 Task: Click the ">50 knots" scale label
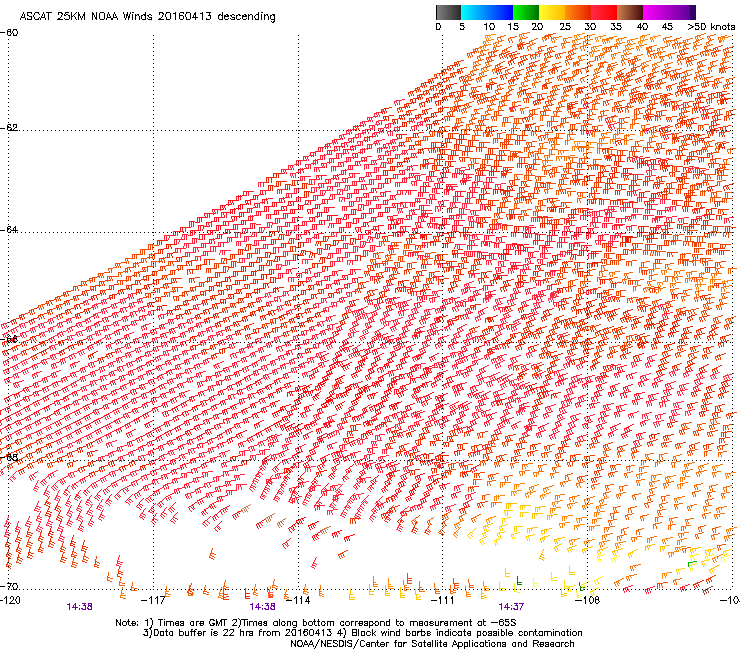711,27
